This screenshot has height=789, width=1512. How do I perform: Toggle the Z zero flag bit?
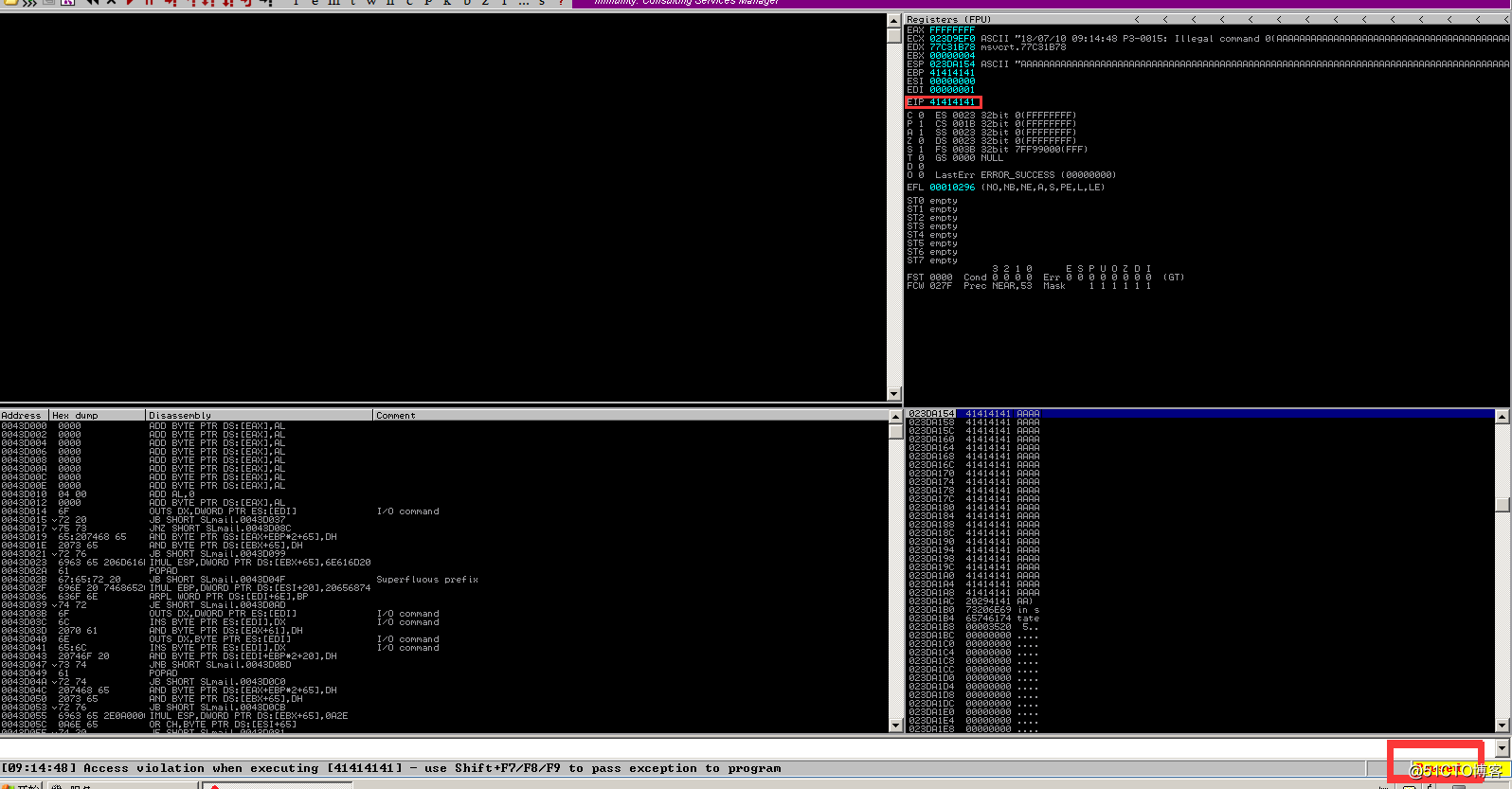(921, 141)
